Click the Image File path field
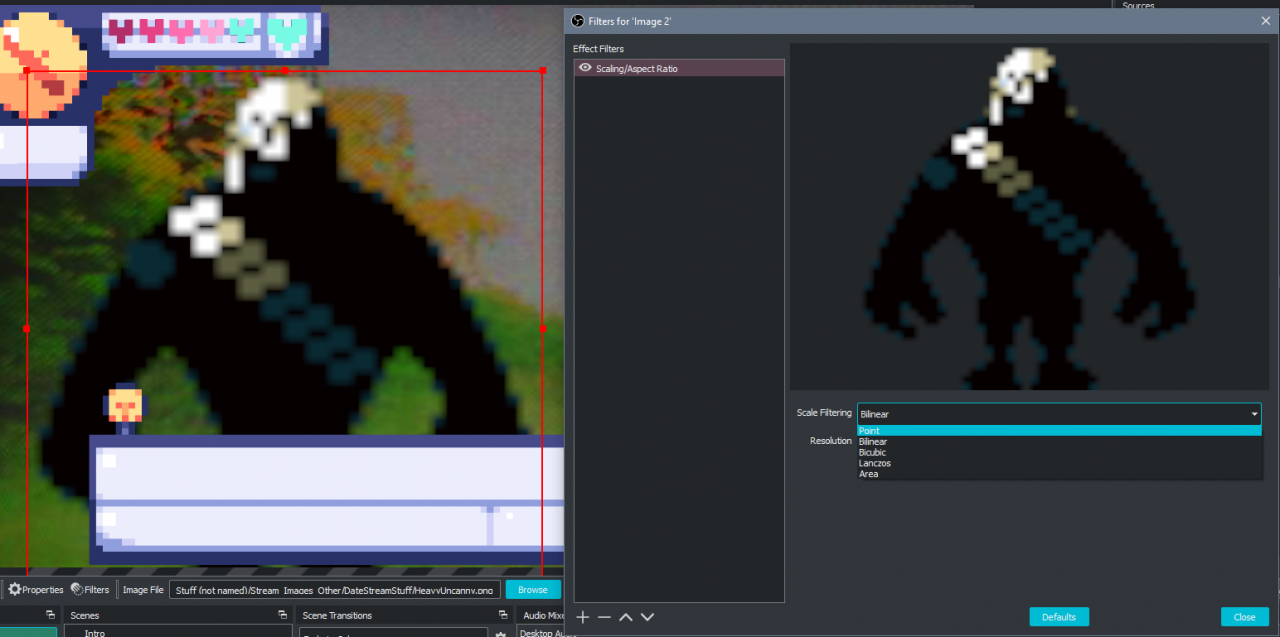 [x=334, y=590]
